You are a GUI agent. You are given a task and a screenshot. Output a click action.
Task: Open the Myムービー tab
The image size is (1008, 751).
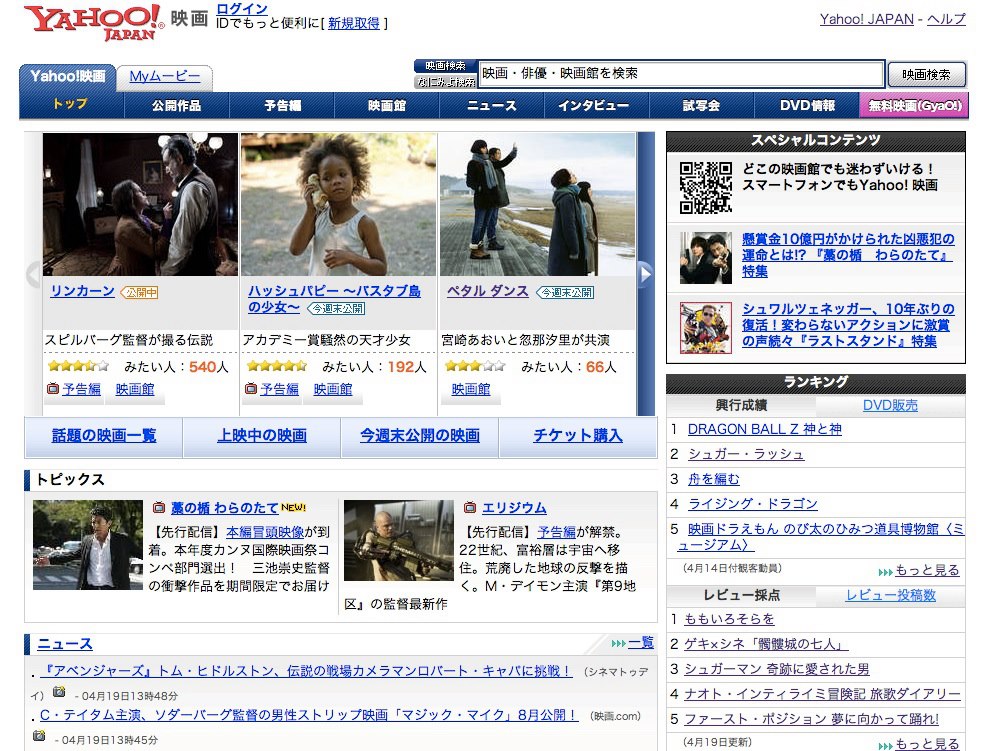coord(165,77)
